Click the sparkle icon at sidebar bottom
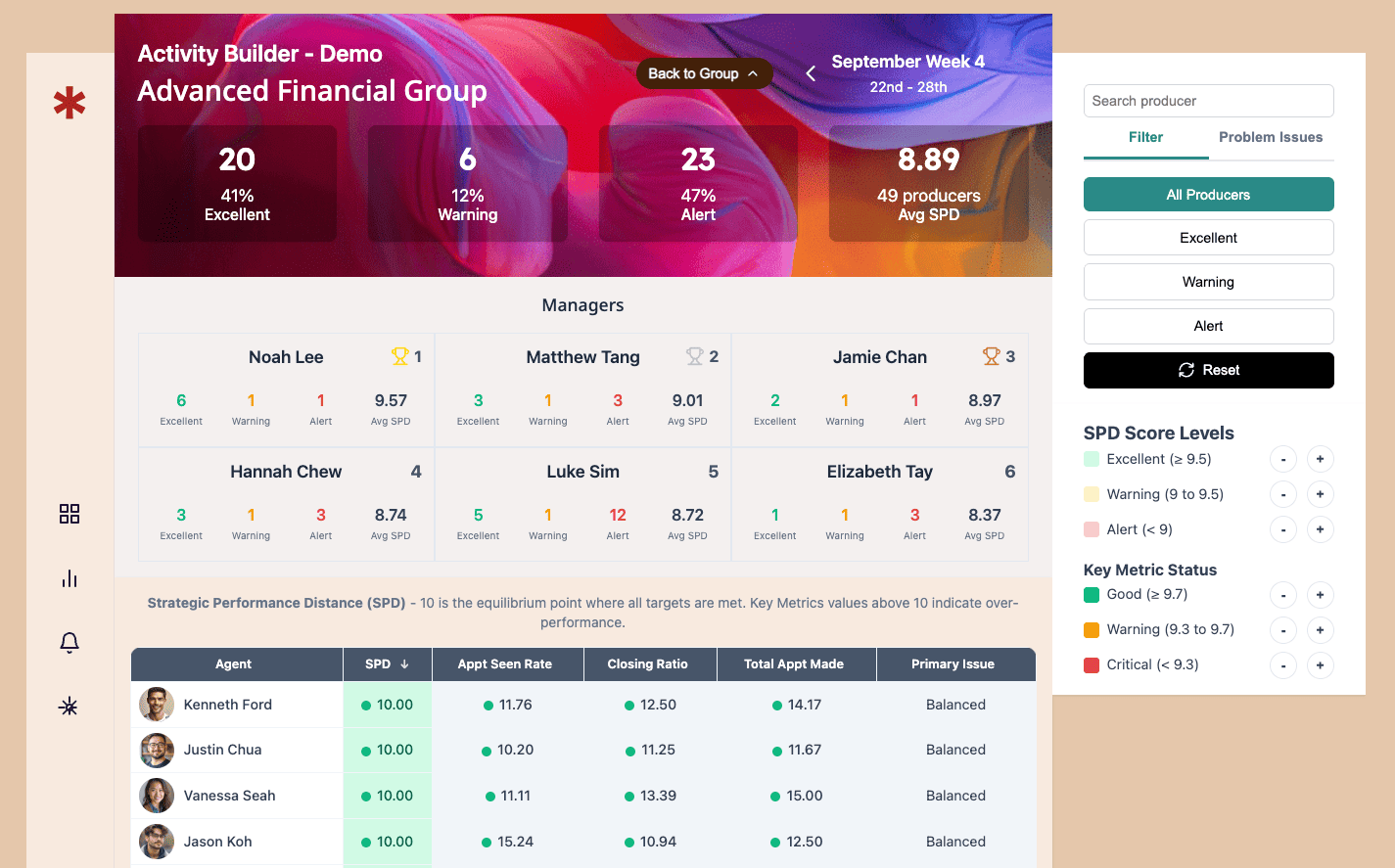The height and width of the screenshot is (868, 1395). point(69,707)
